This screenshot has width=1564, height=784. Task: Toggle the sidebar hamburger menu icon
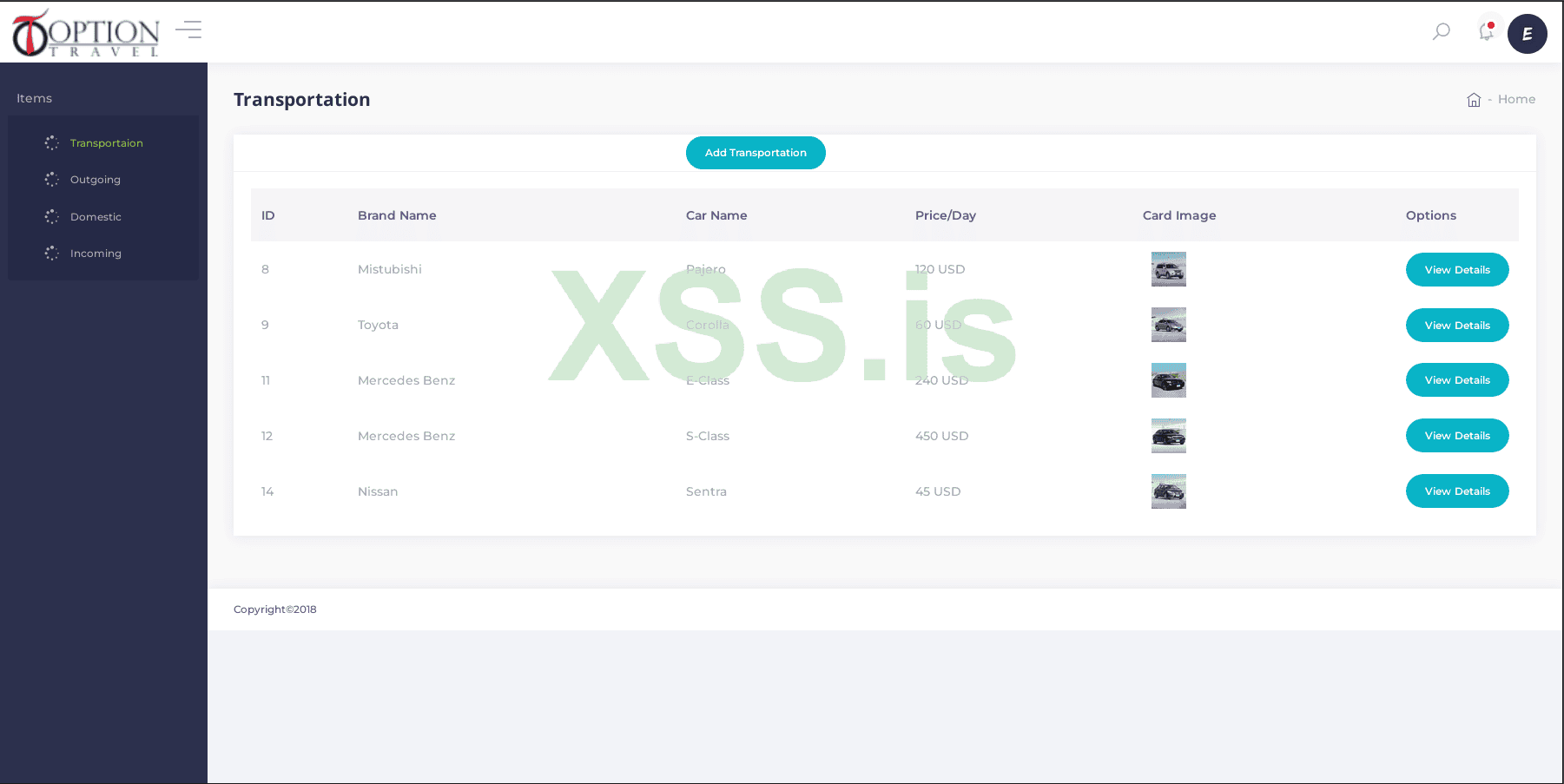pyautogui.click(x=188, y=30)
